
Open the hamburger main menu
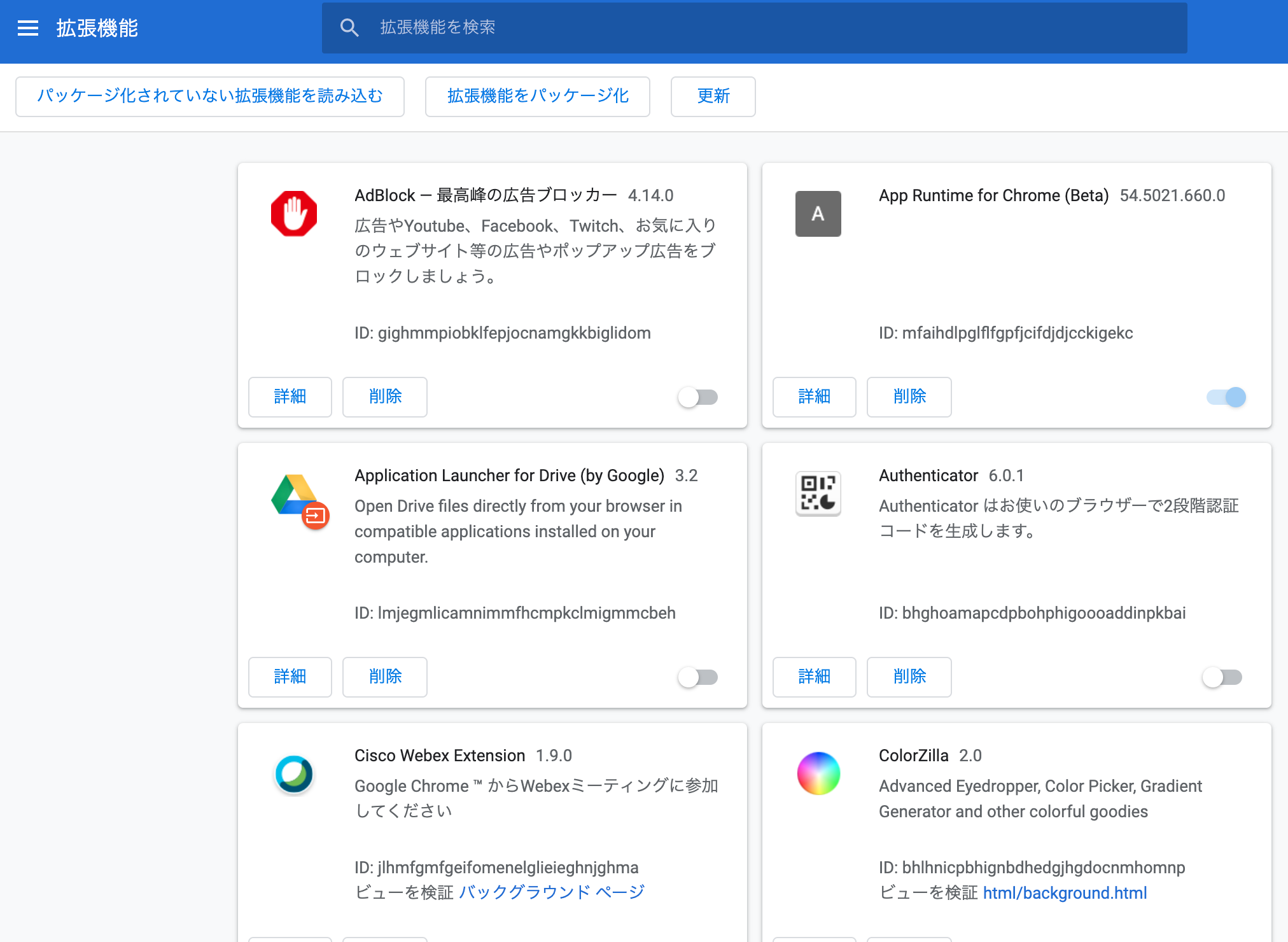(27, 28)
